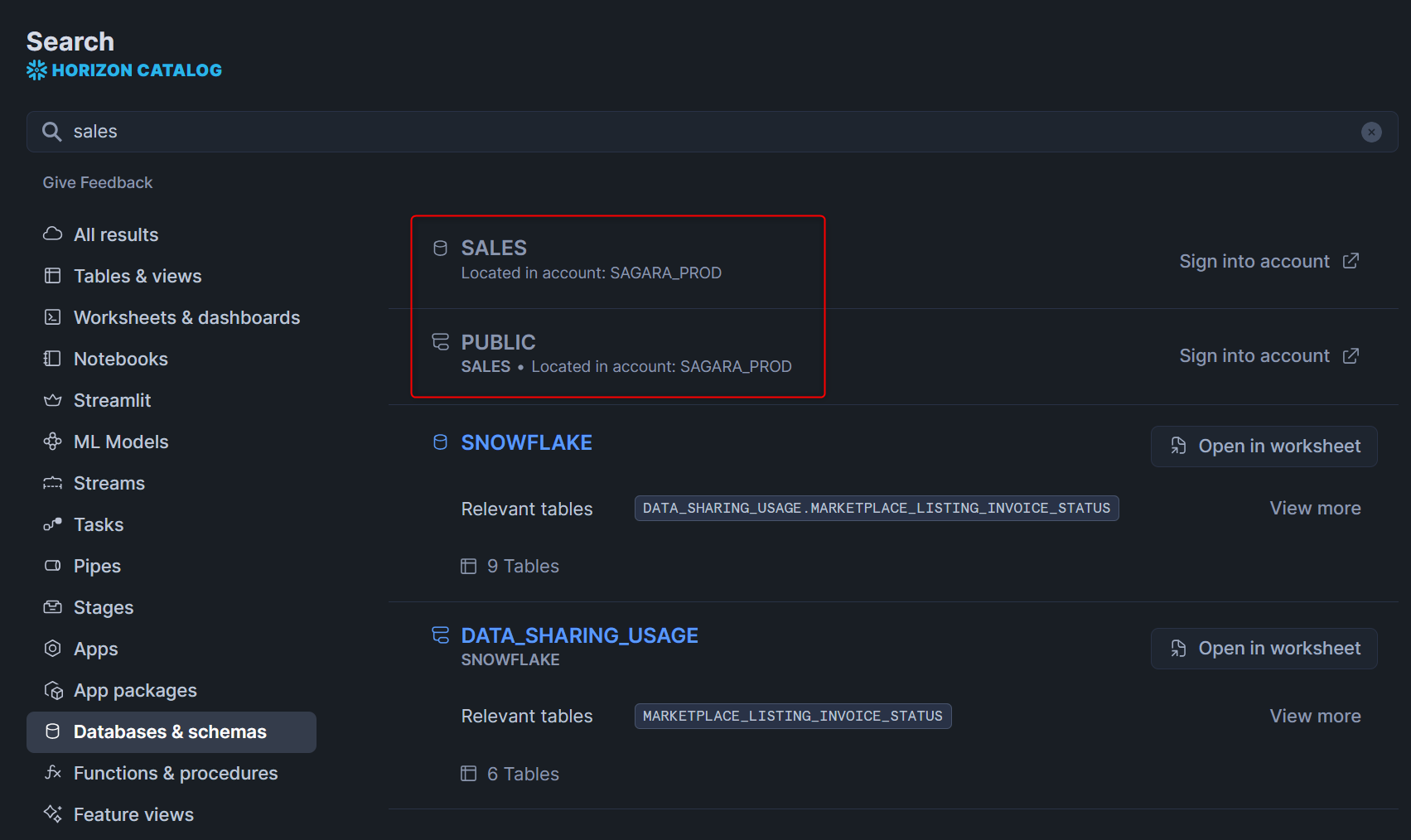Click the ML Models icon in sidebar

coord(53,442)
